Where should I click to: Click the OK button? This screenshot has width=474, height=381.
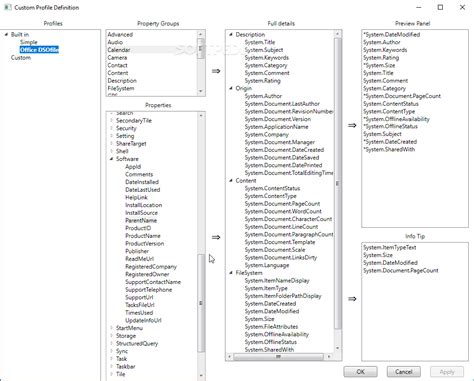360,371
